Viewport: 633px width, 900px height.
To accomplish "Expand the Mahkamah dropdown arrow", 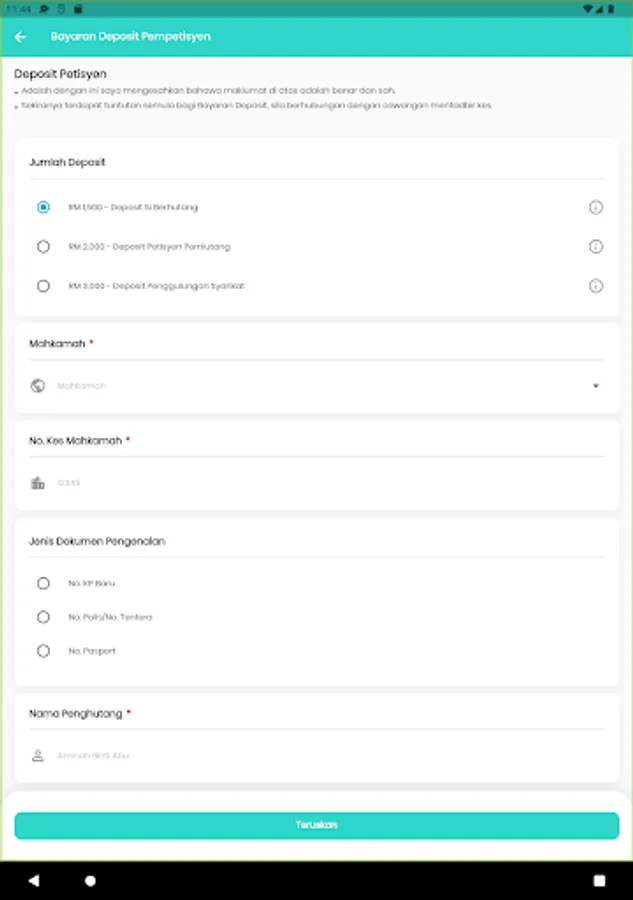I will (x=596, y=386).
